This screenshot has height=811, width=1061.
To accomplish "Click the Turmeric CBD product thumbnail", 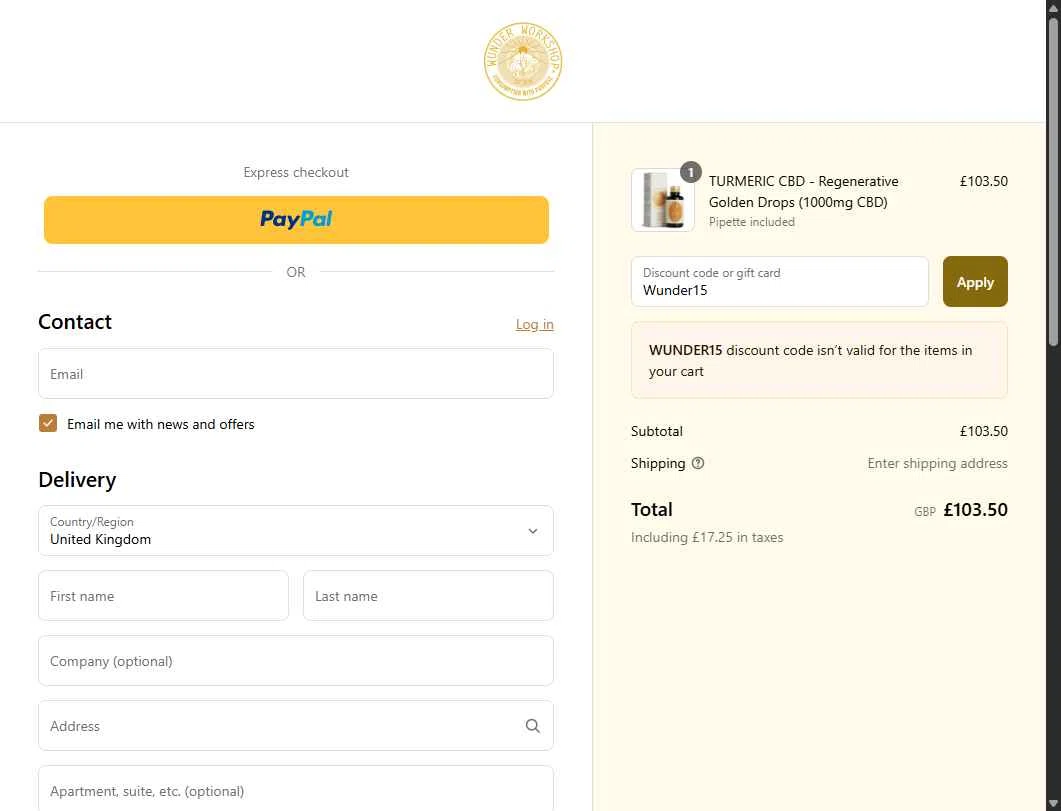I will pos(662,200).
